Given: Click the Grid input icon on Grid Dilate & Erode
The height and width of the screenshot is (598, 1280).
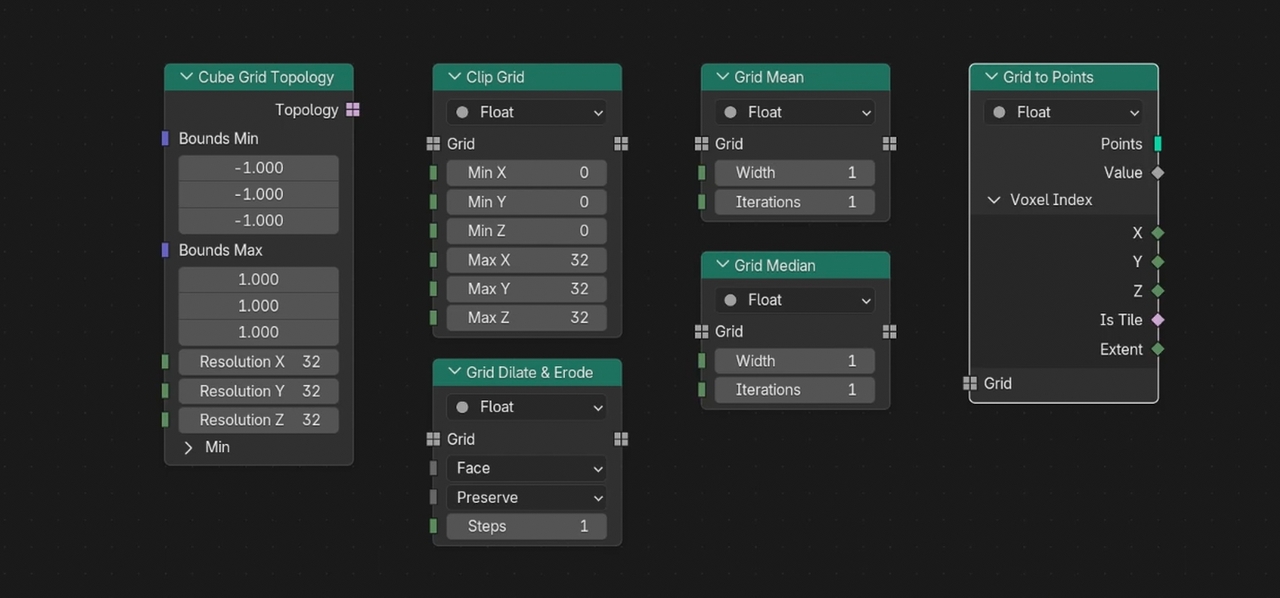Looking at the screenshot, I should 434,439.
